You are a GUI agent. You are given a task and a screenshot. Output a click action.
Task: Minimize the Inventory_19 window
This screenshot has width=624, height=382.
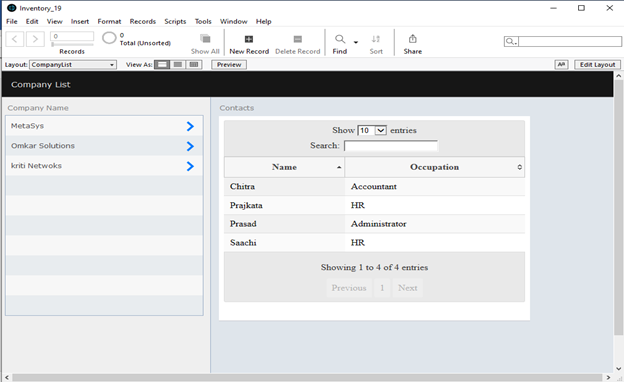click(553, 8)
